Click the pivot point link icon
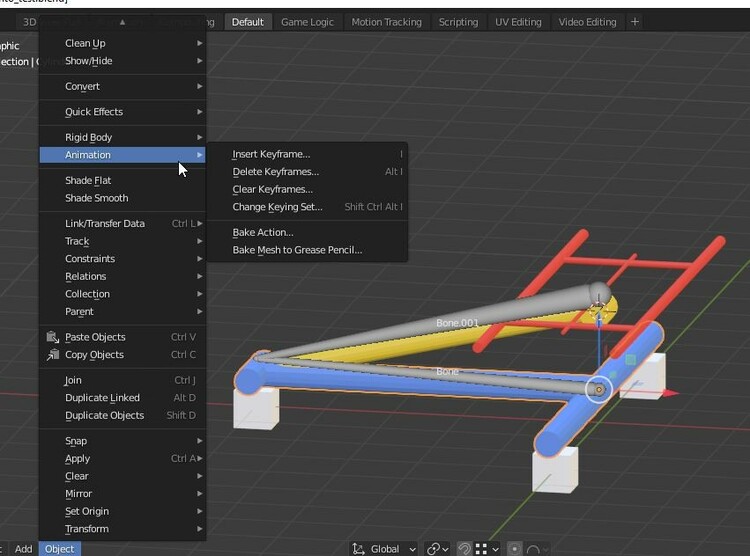The width and height of the screenshot is (750, 556). click(433, 548)
